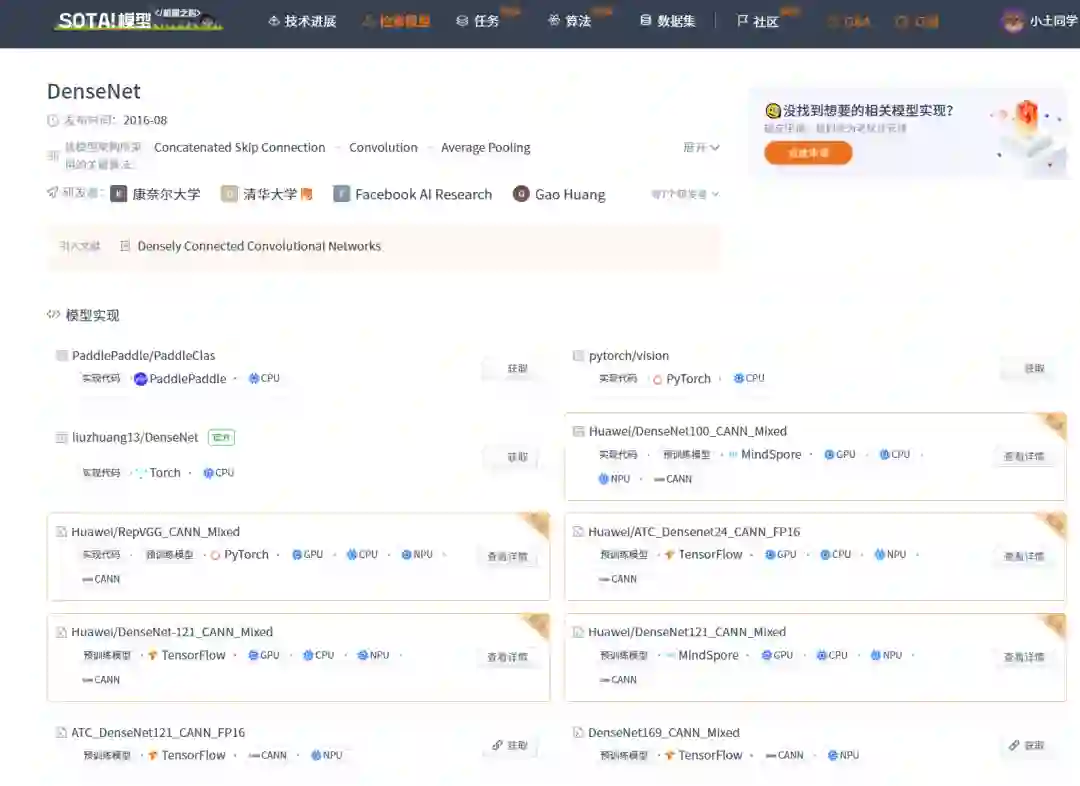Open the 技术进展 nav item
The width and height of the screenshot is (1080, 786).
302,21
